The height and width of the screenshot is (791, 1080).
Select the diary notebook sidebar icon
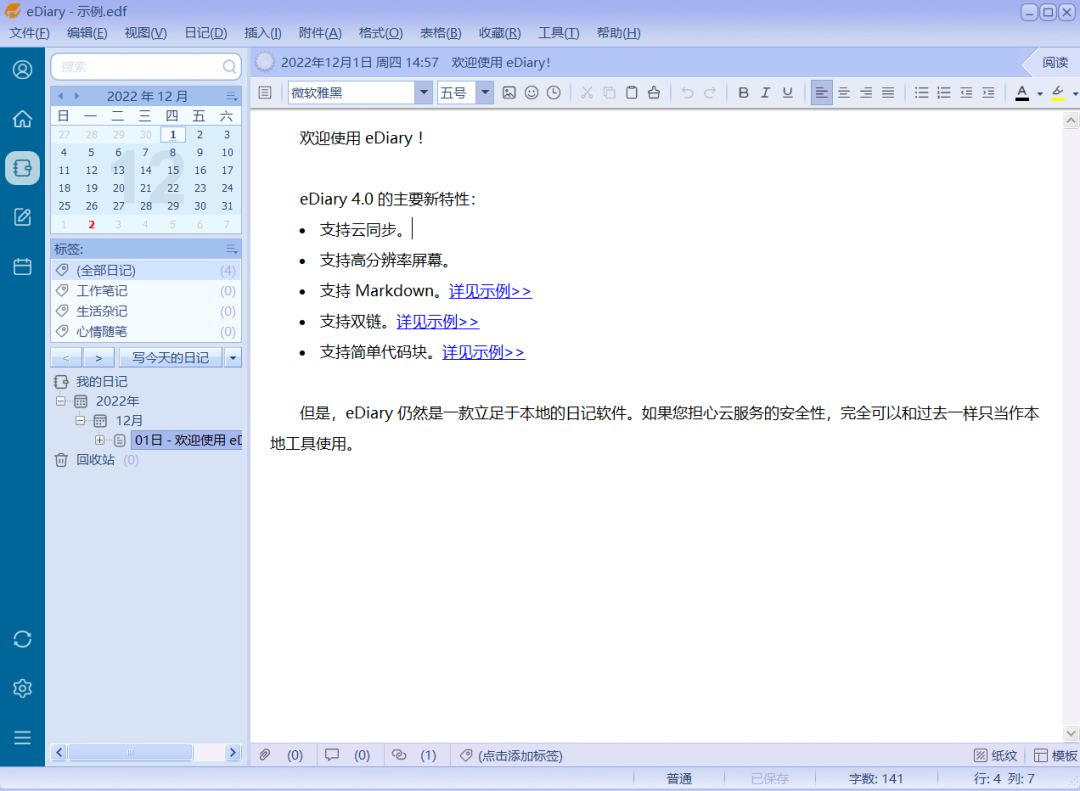point(22,167)
